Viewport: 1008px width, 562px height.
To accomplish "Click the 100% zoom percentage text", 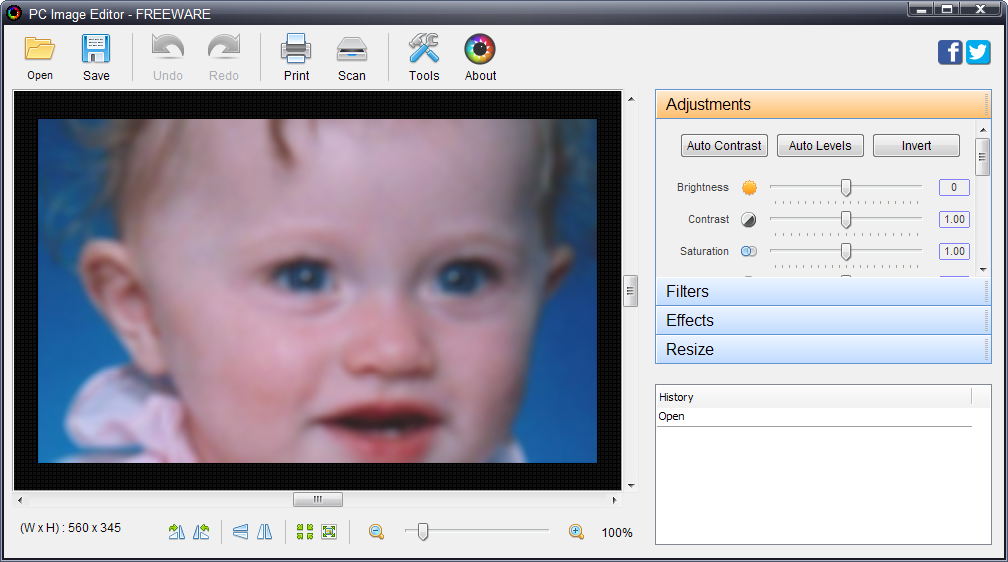I will [x=616, y=532].
